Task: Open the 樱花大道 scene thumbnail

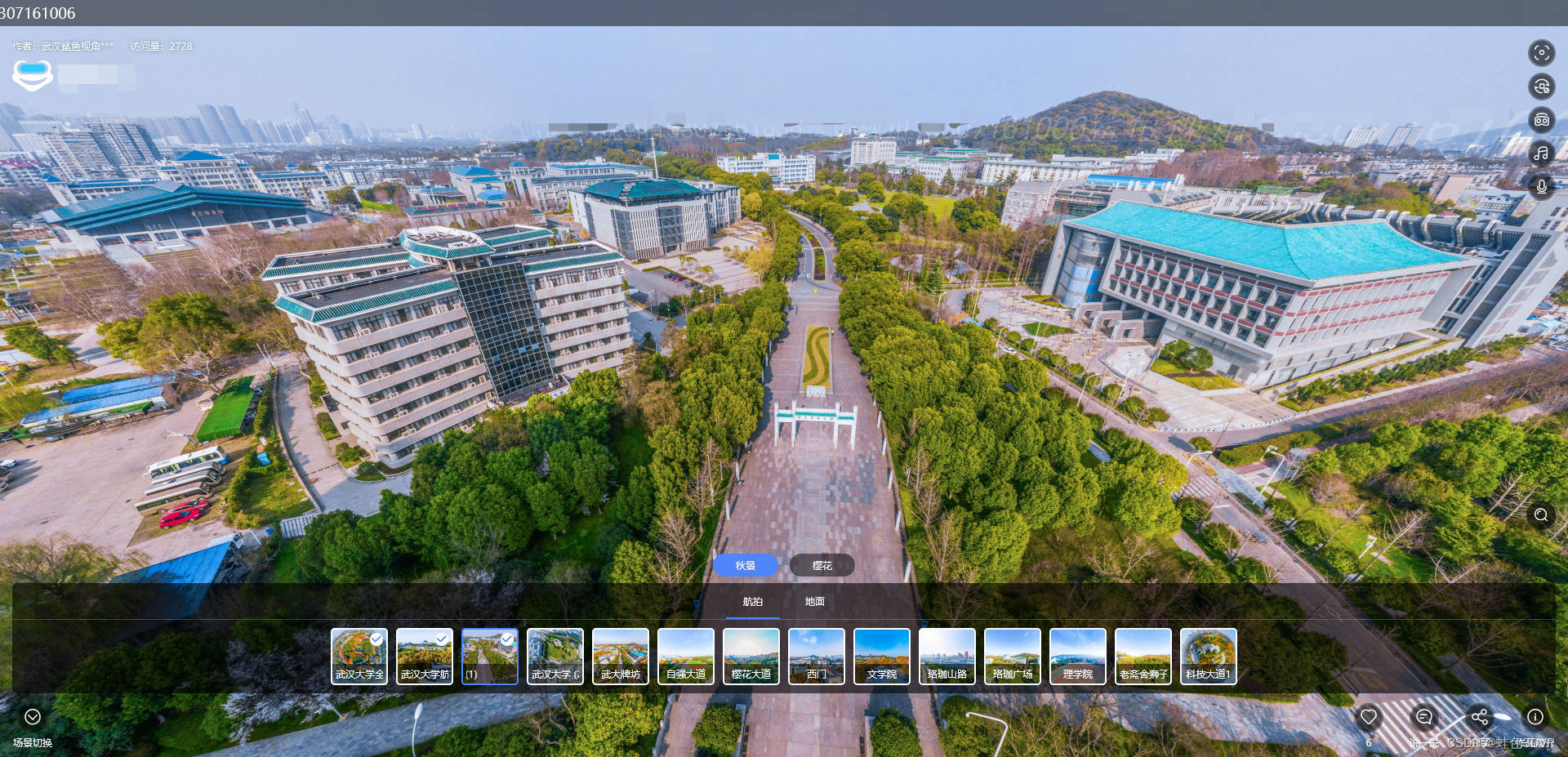Action: 751,657
